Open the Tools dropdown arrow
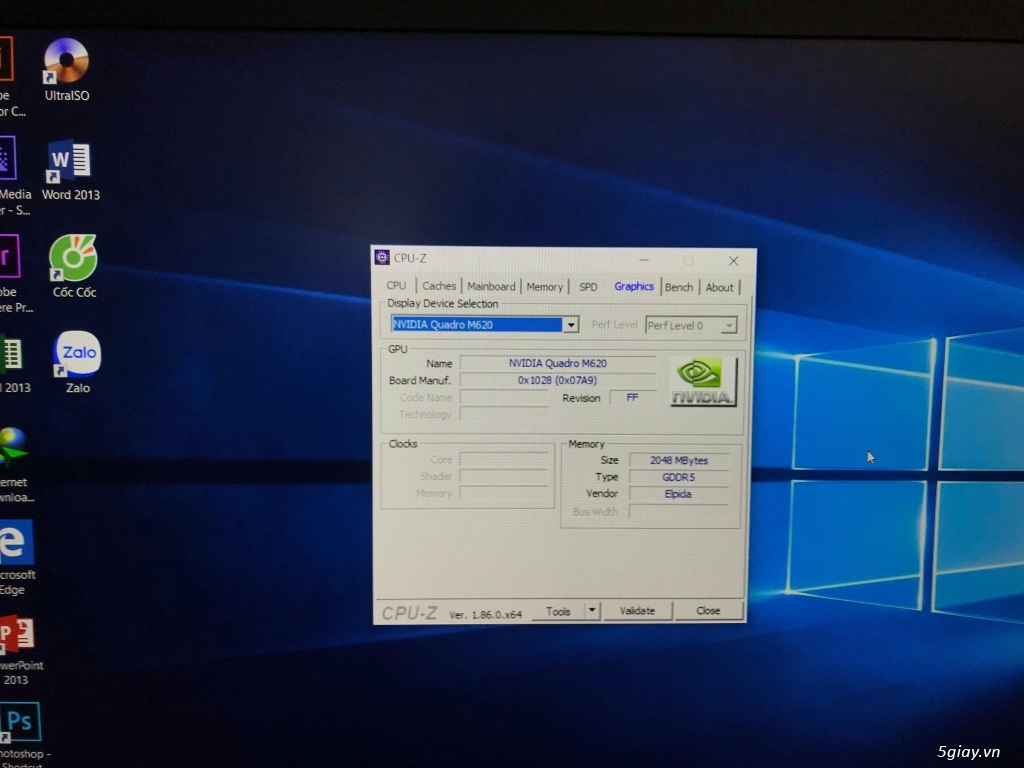 tap(592, 611)
